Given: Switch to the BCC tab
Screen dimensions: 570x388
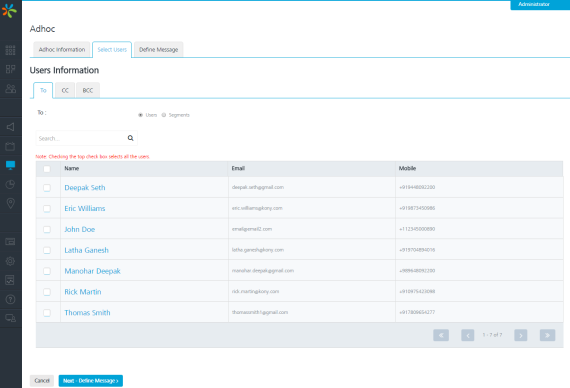Looking at the screenshot, I should pyautogui.click(x=88, y=90).
